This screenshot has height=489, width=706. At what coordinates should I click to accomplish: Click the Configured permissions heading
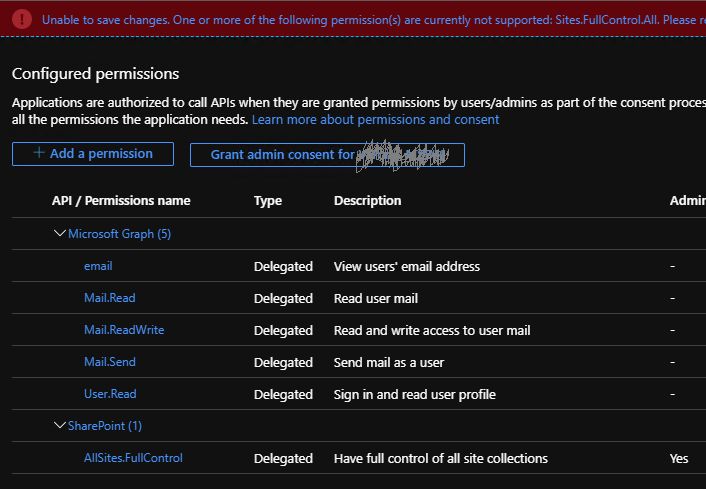click(95, 73)
